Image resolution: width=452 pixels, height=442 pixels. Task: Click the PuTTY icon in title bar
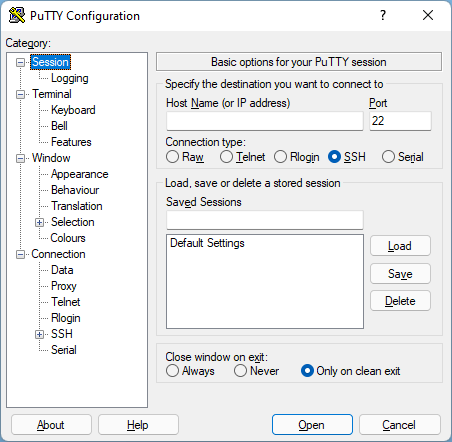[x=17, y=15]
